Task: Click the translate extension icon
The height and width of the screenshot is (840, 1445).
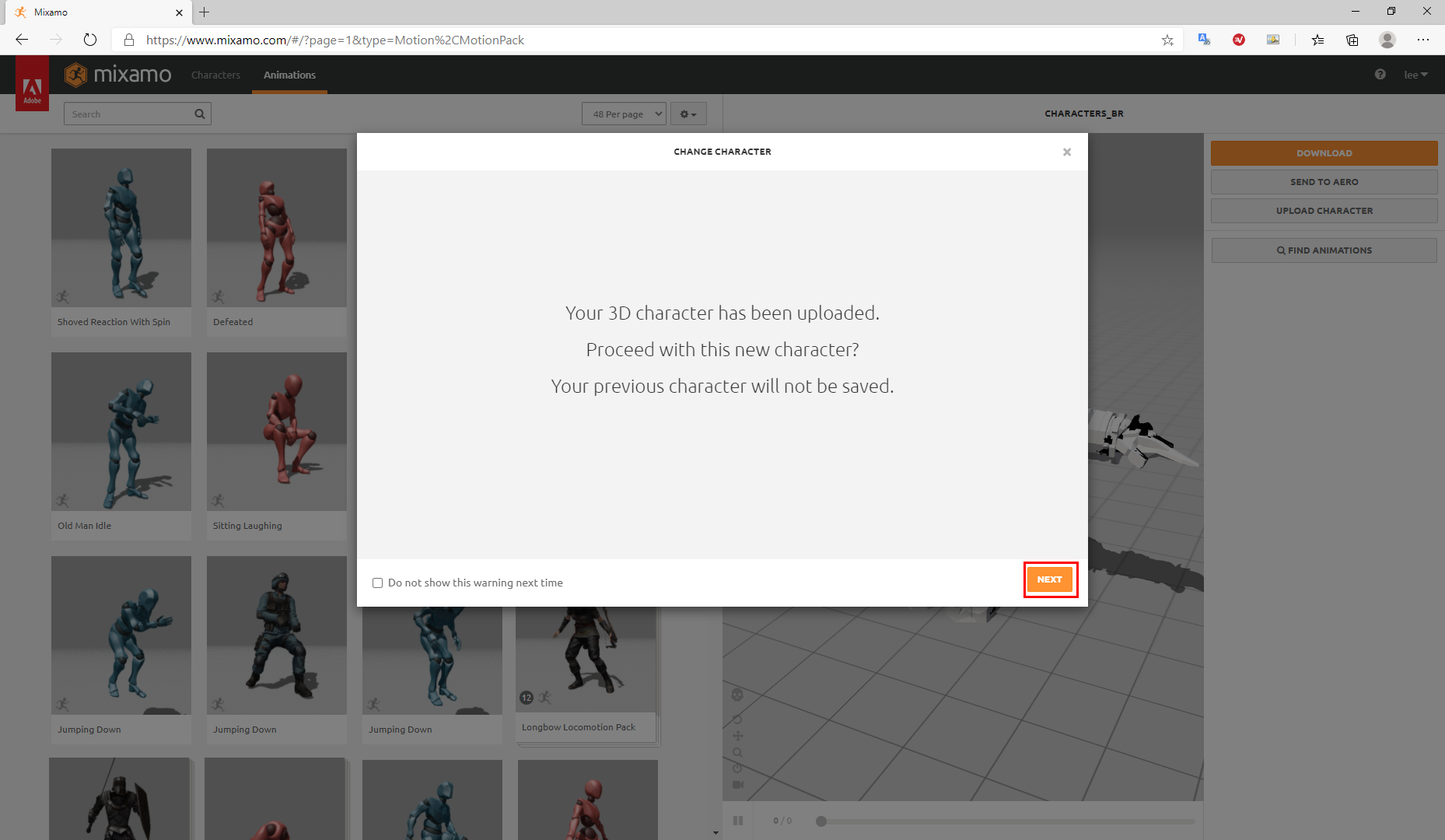Action: pyautogui.click(x=1204, y=40)
